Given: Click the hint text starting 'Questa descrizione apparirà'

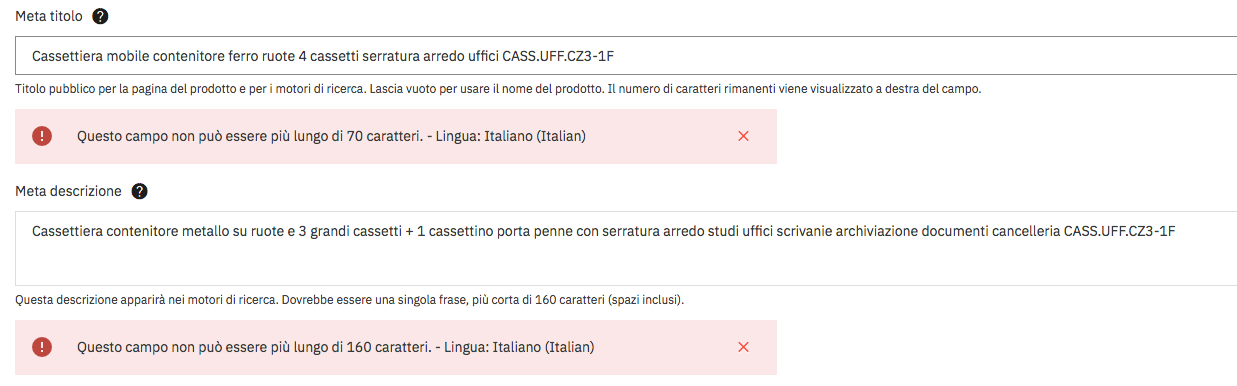Looking at the screenshot, I should point(350,300).
